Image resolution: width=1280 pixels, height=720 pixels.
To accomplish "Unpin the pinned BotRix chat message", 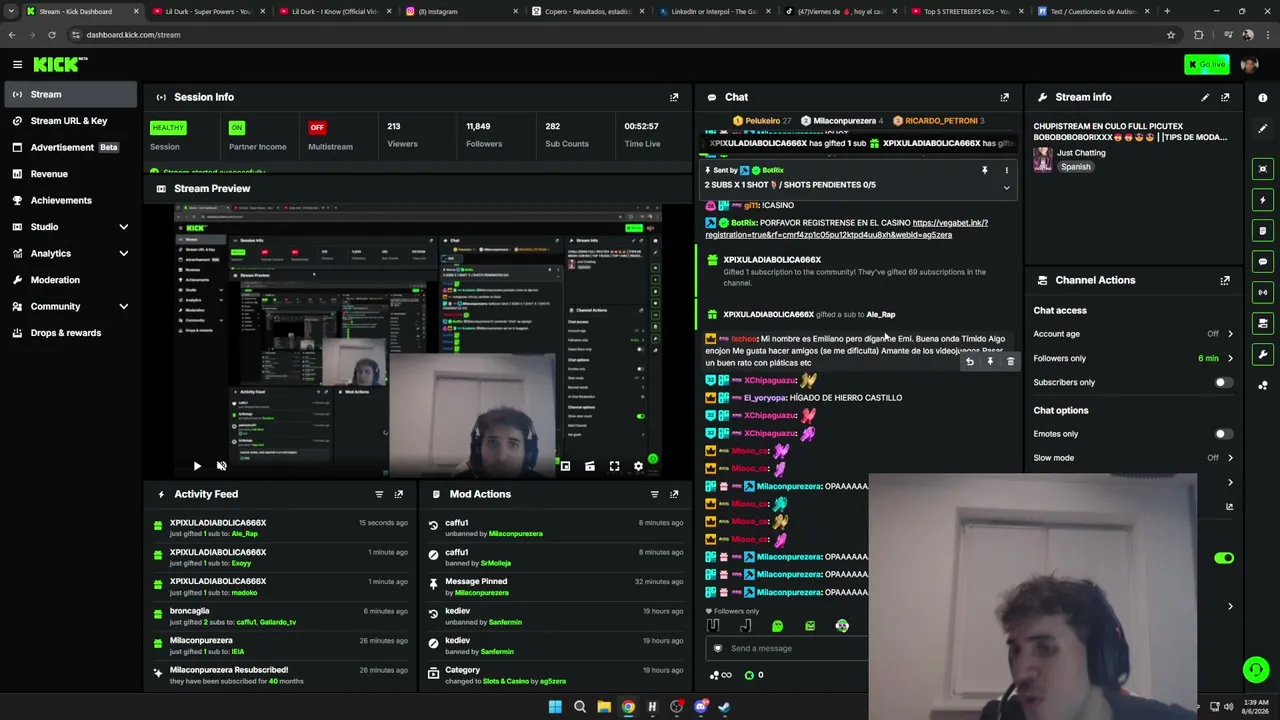I will 985,170.
